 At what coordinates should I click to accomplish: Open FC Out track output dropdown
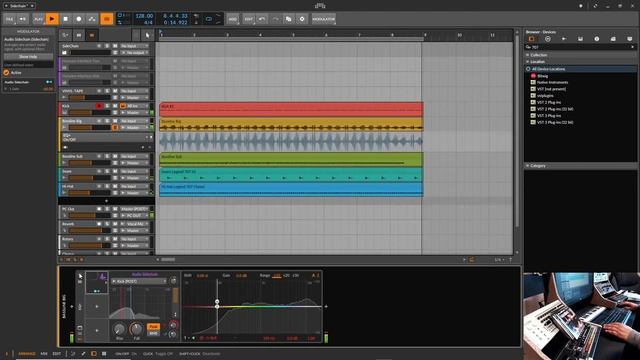point(135,216)
